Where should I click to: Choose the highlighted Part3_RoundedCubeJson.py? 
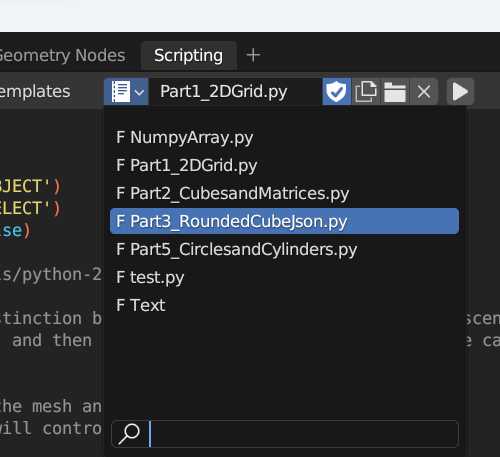(x=284, y=221)
